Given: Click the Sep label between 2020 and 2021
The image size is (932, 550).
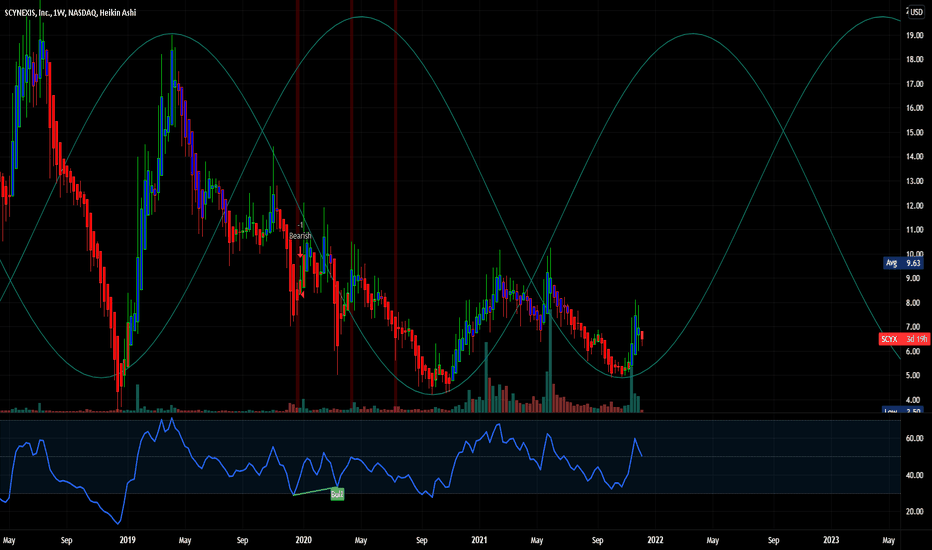Looking at the screenshot, I should (x=421, y=540).
